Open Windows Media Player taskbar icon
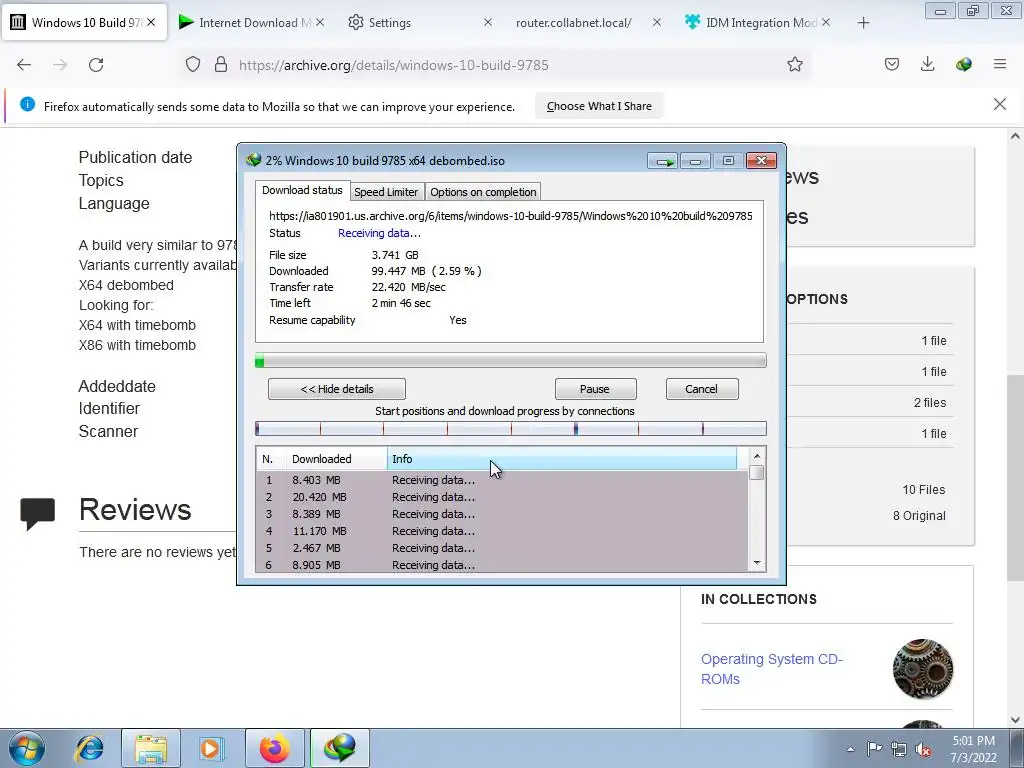This screenshot has width=1024, height=768. coord(212,748)
